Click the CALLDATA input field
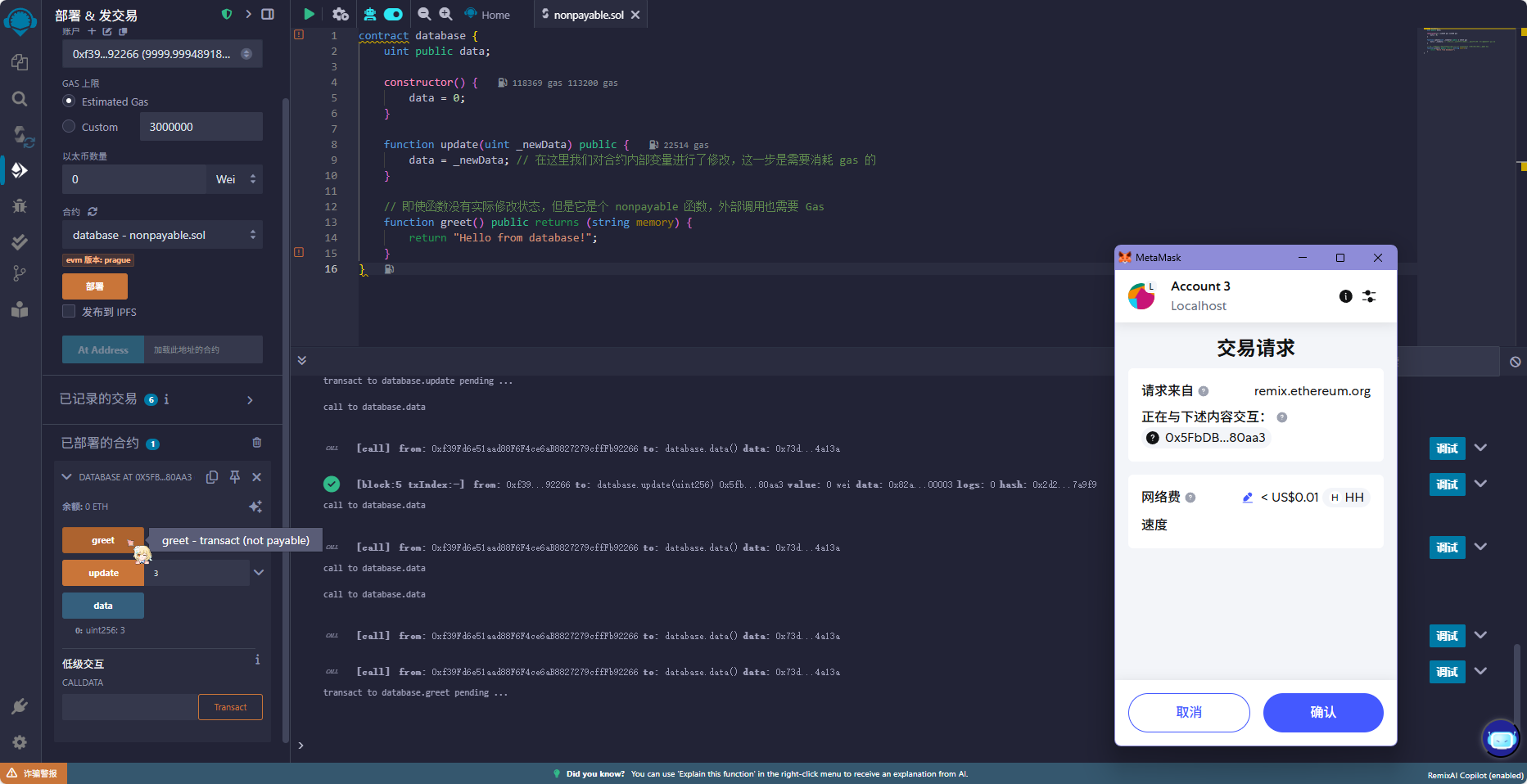Image resolution: width=1527 pixels, height=784 pixels. tap(129, 707)
